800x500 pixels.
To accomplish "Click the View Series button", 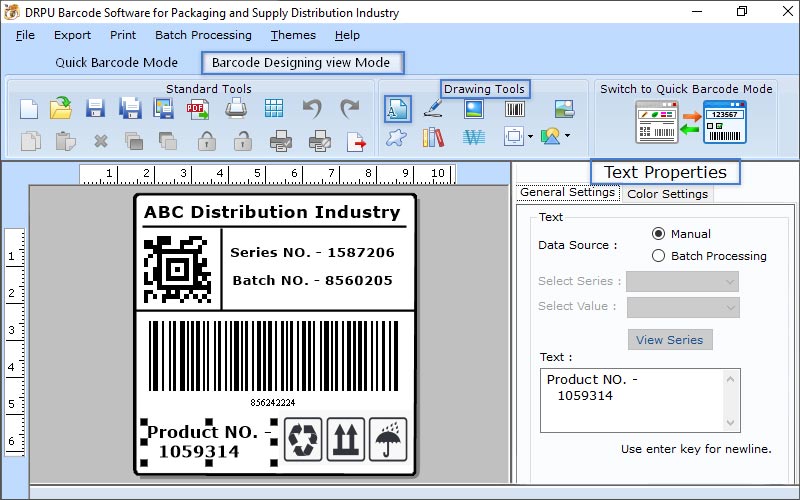I will pos(670,340).
